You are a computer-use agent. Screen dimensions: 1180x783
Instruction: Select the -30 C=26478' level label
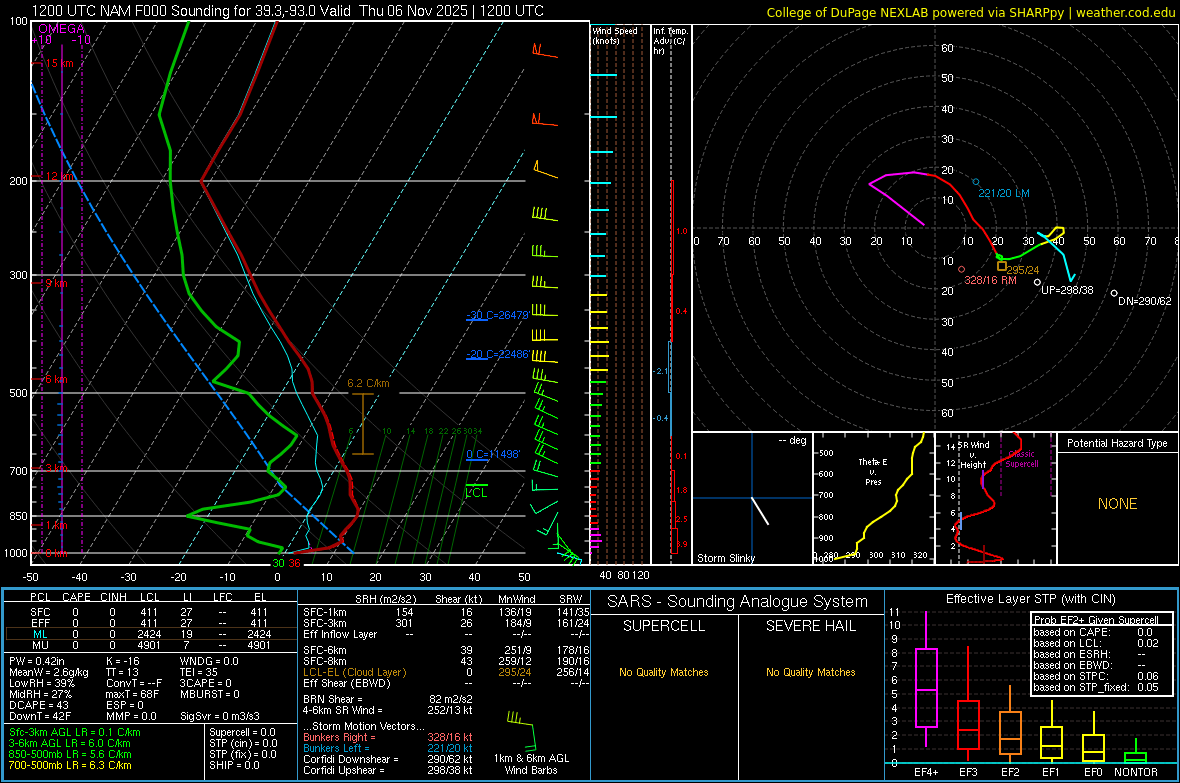[497, 315]
